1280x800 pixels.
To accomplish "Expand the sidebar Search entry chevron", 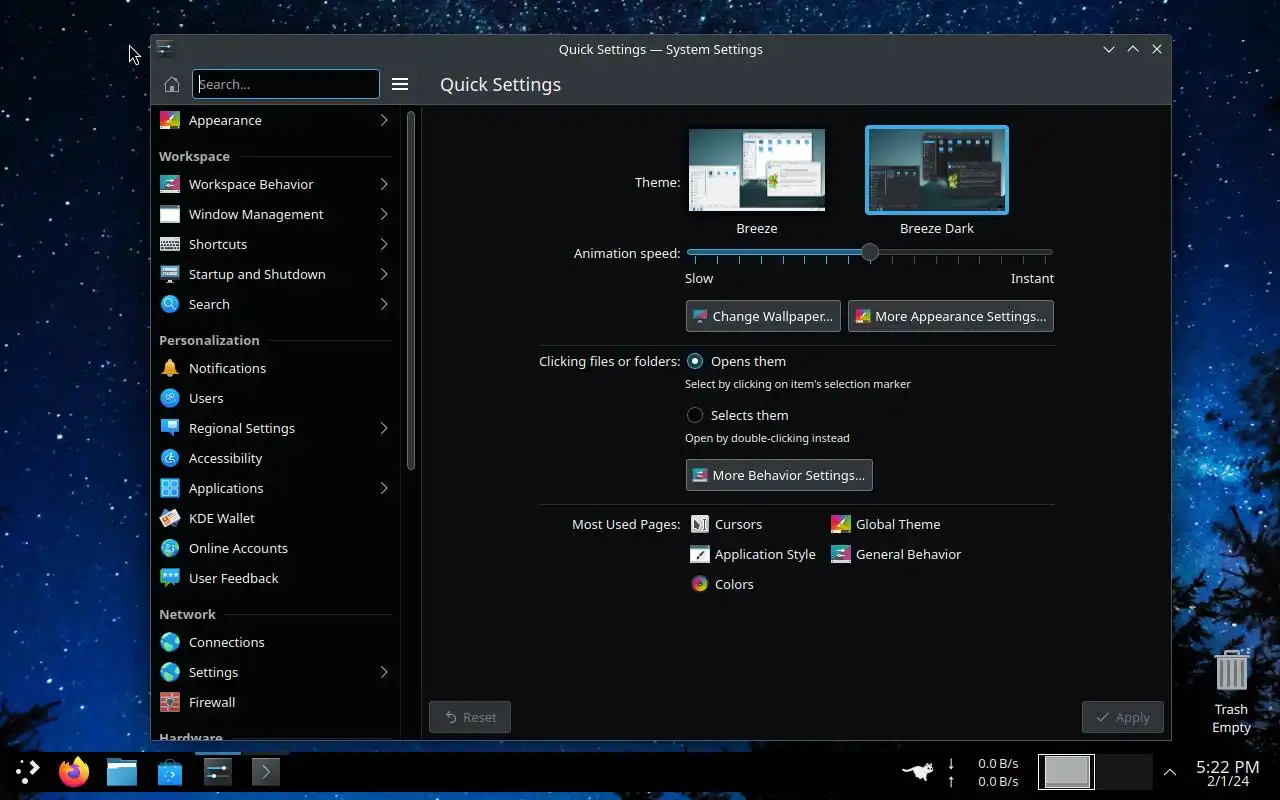I will coord(384,304).
